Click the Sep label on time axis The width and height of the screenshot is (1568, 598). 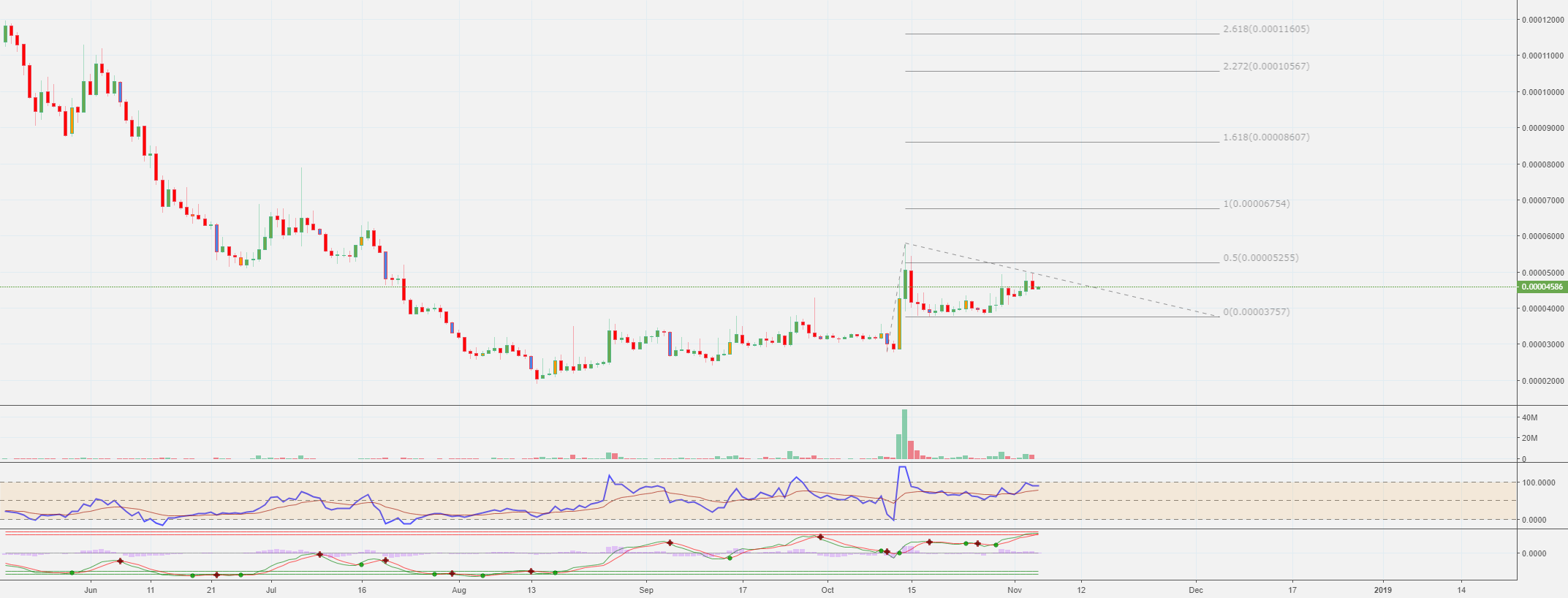(x=646, y=590)
